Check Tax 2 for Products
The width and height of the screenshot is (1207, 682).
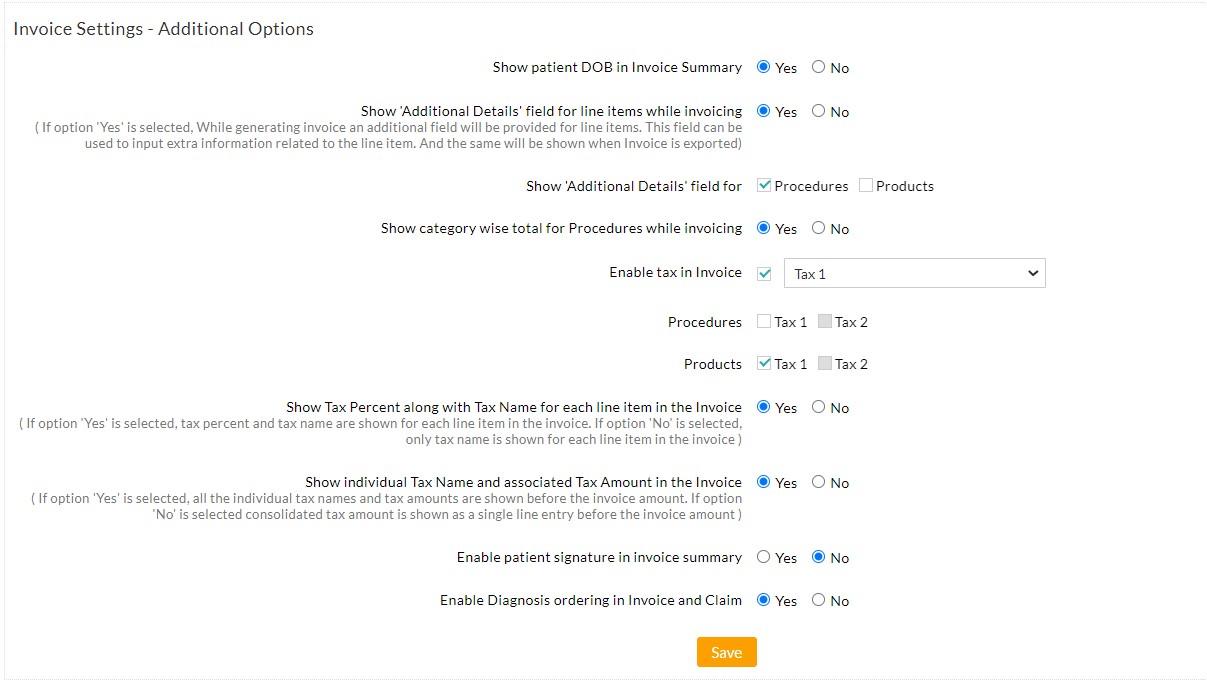[827, 363]
